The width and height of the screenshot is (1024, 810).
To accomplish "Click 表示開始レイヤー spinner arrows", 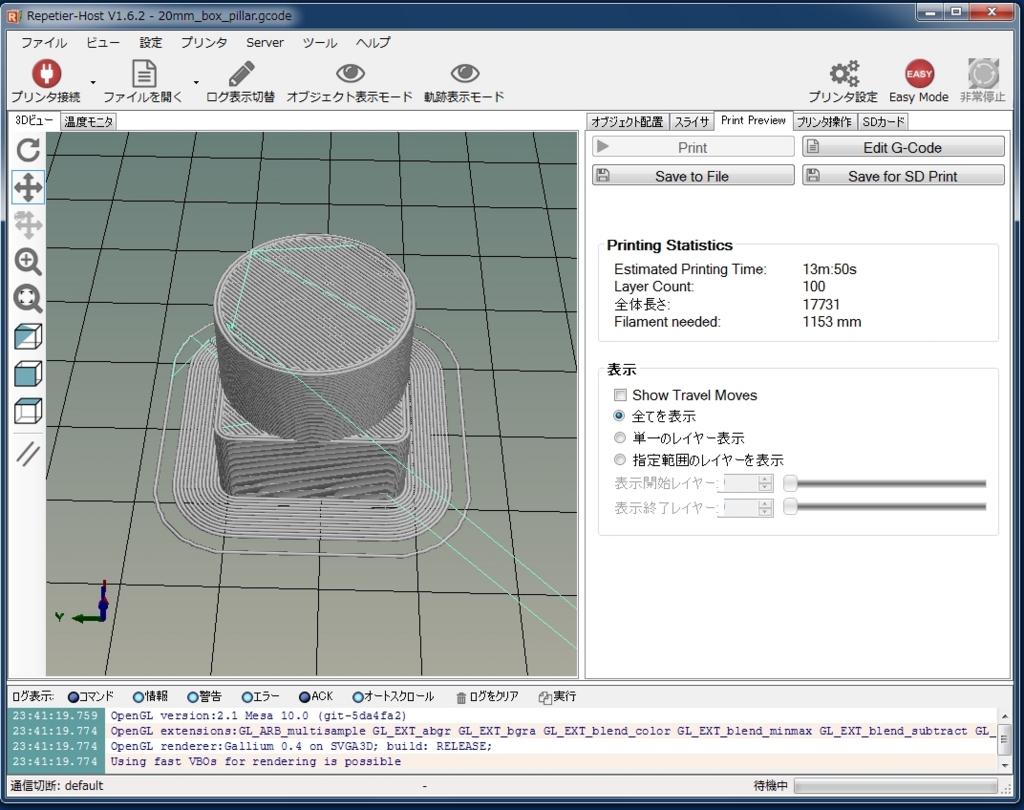I will [x=765, y=483].
